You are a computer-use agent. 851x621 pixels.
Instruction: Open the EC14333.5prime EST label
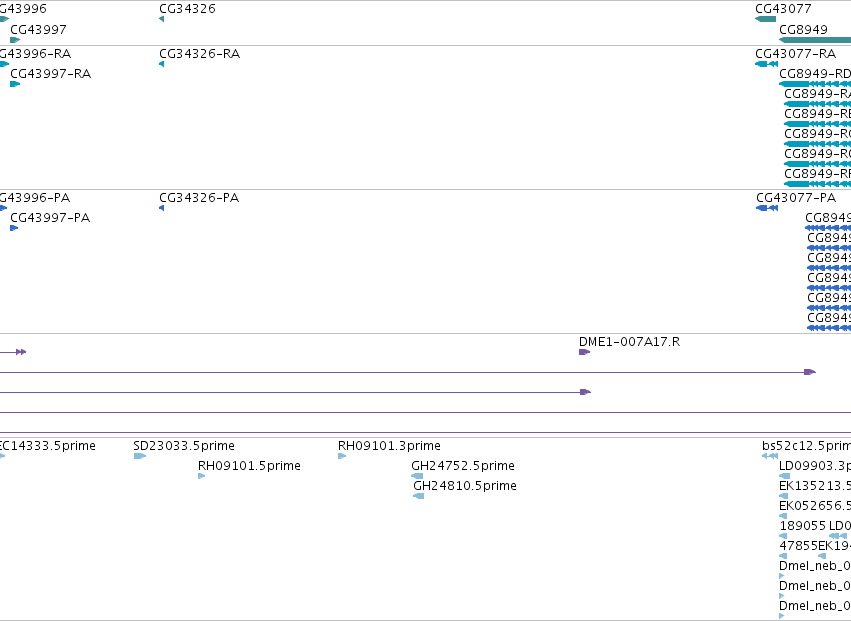pos(48,446)
